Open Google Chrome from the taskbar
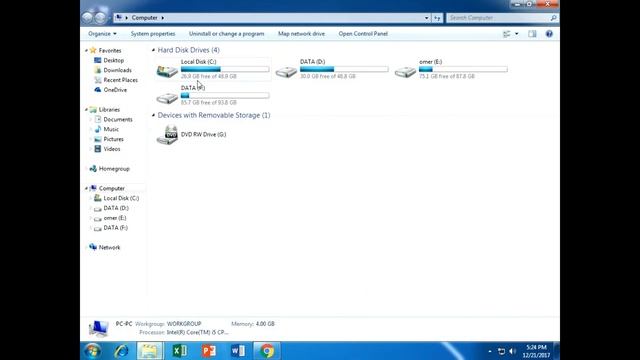This screenshot has width=640, height=360. pos(267,351)
